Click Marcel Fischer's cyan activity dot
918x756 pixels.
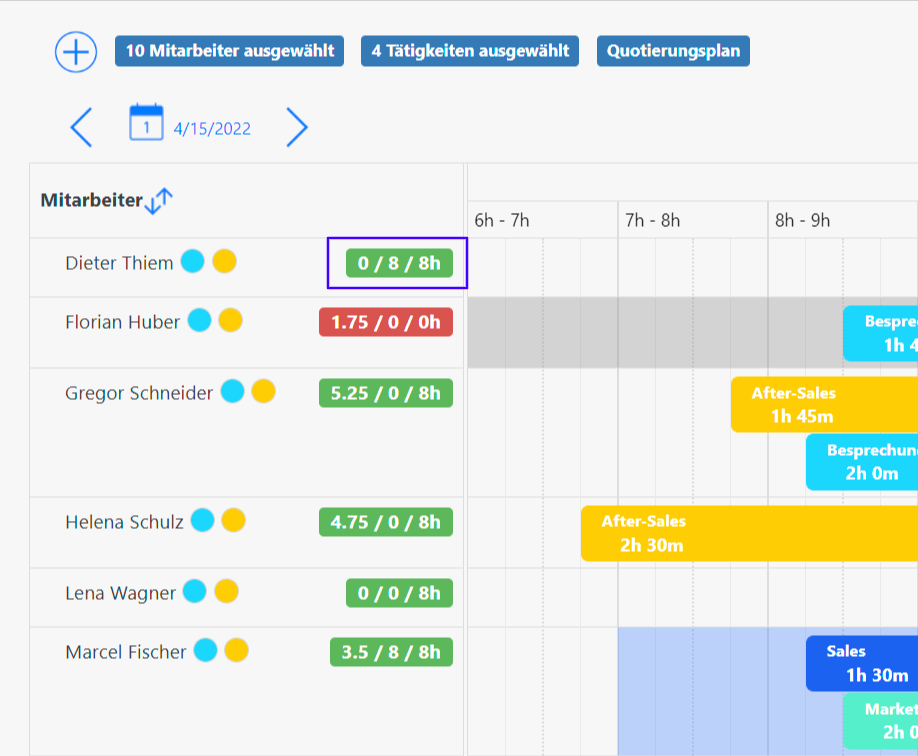point(205,651)
